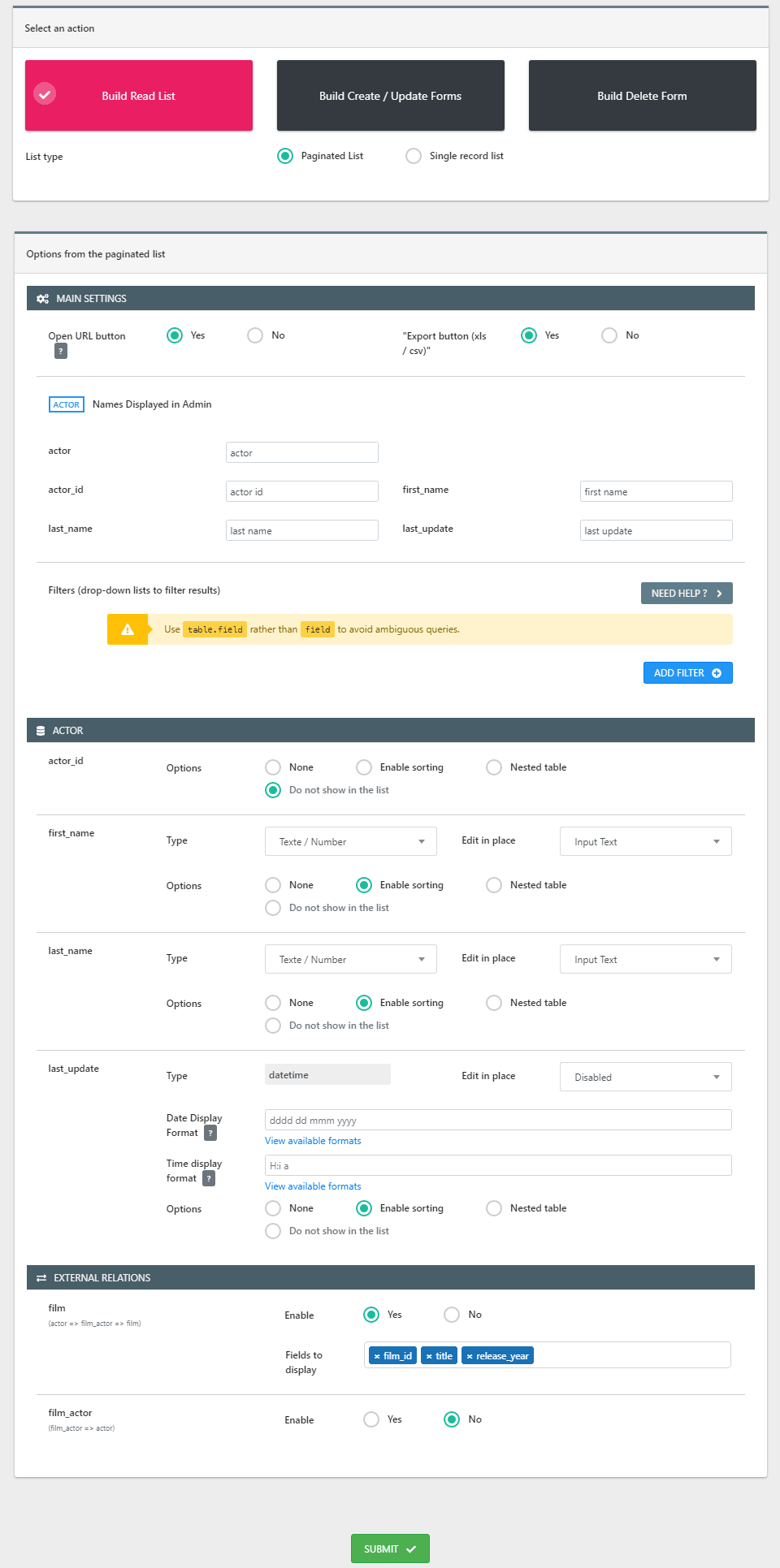Set Export button to No
The image size is (780, 1568).
[609, 335]
